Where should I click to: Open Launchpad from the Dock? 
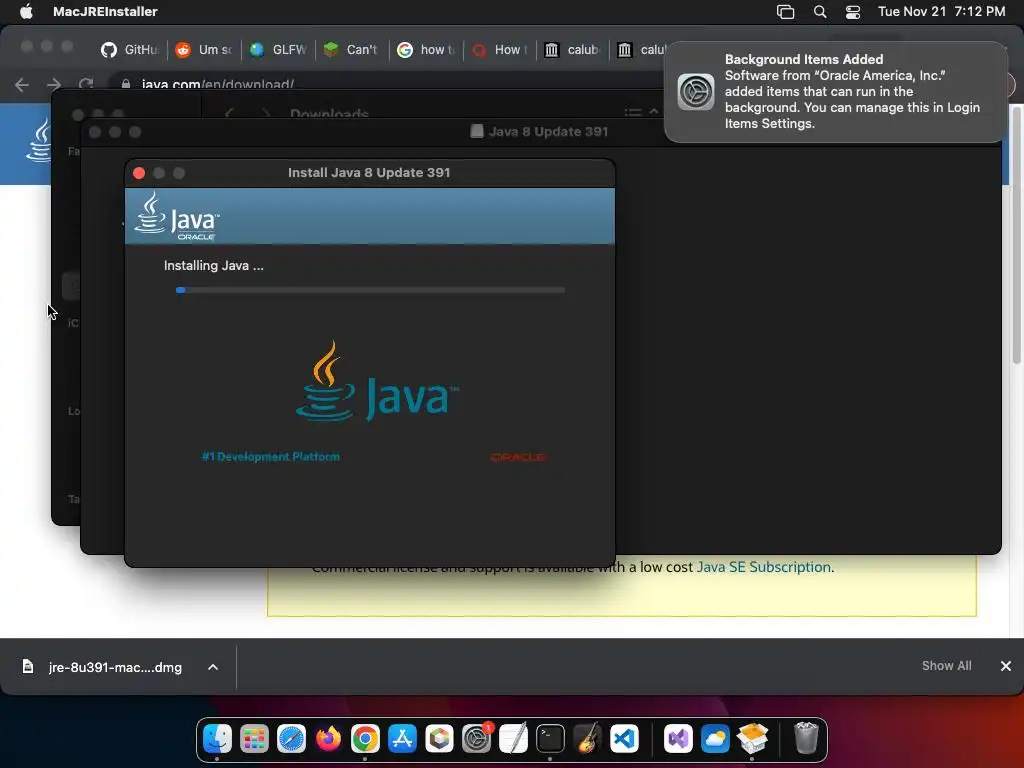point(254,739)
